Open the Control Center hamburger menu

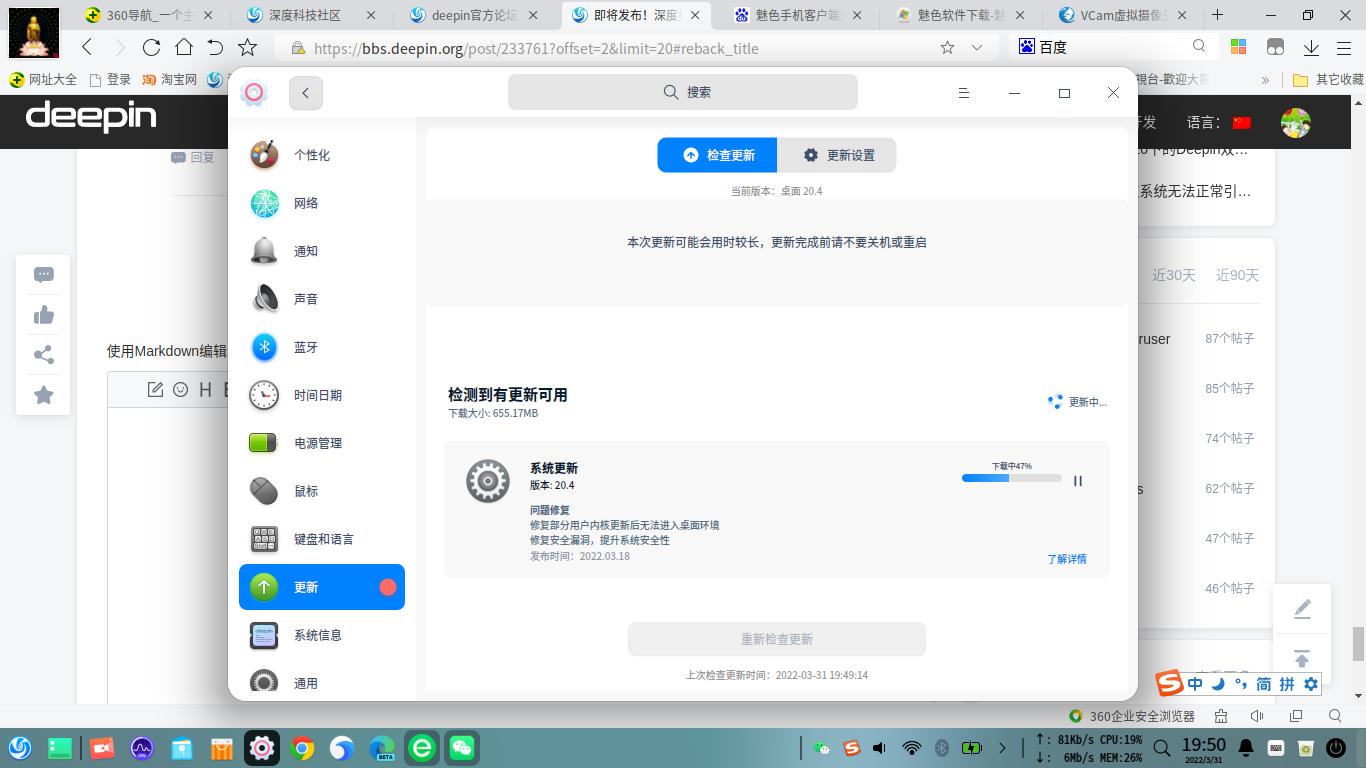(963, 92)
